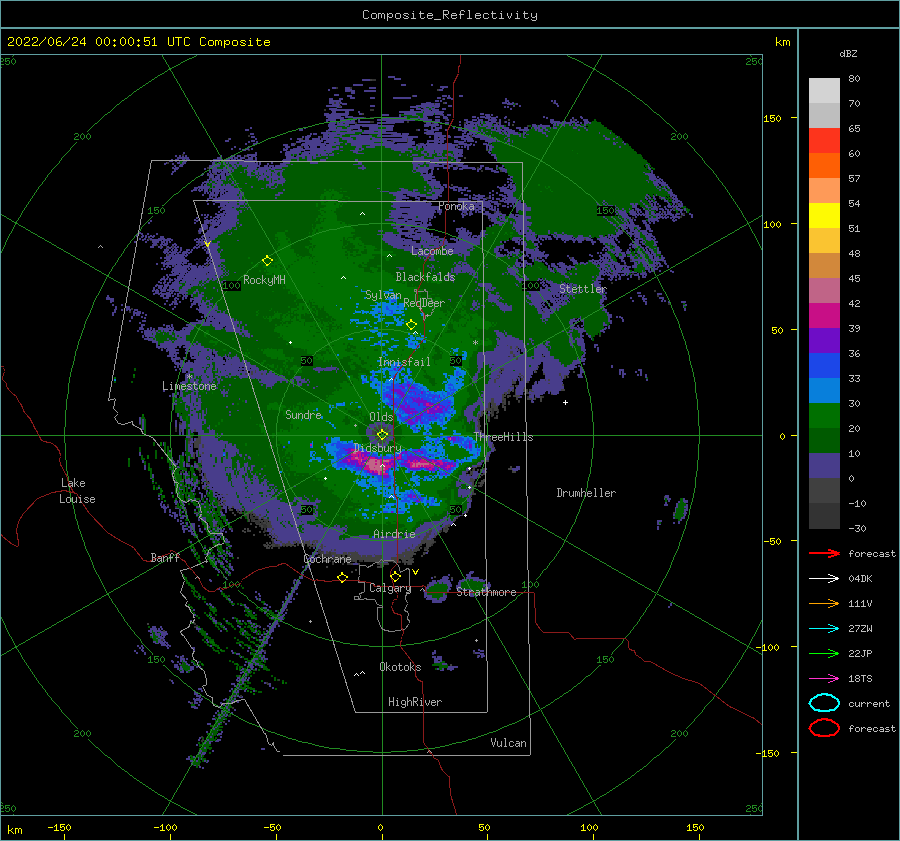Screen dimensions: 900x841
Task: Click the white plus marker east of ThreeHills
Action: click(x=565, y=402)
